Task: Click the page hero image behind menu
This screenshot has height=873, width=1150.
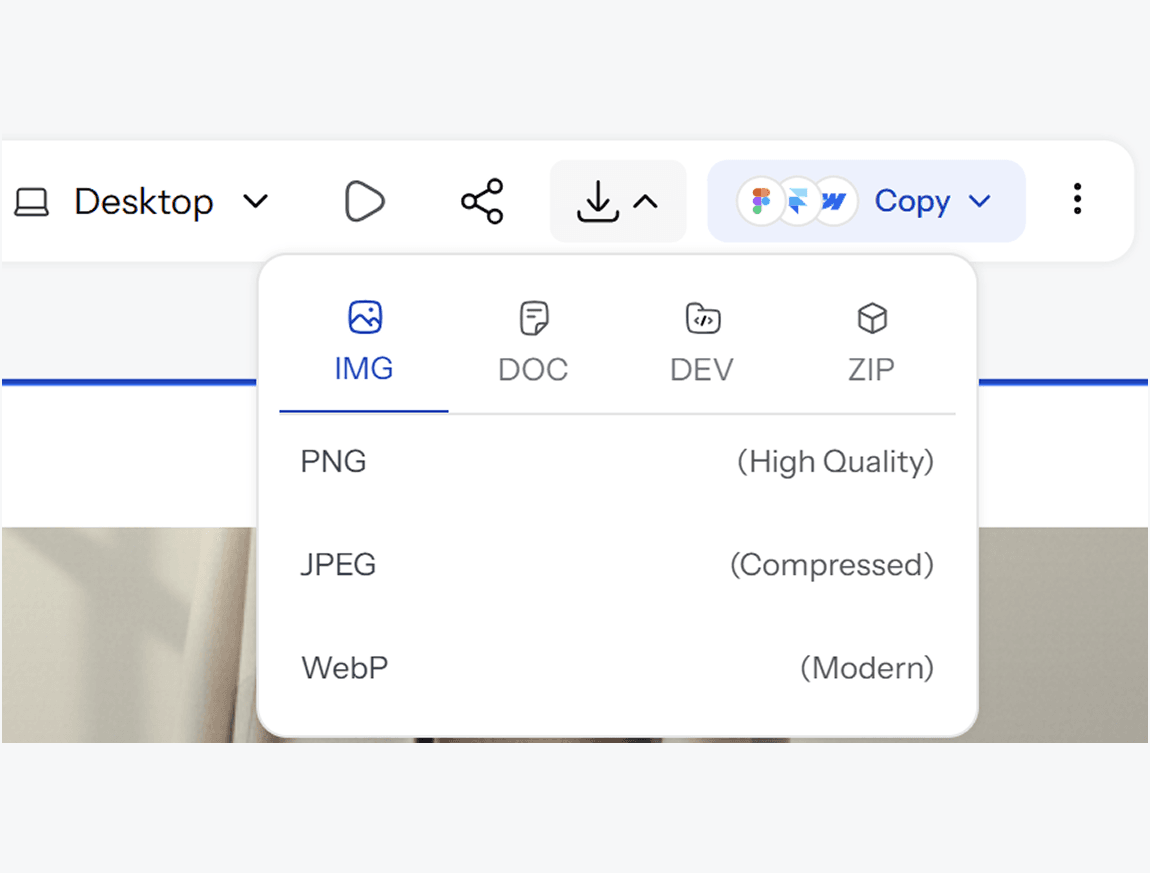Action: point(129,635)
